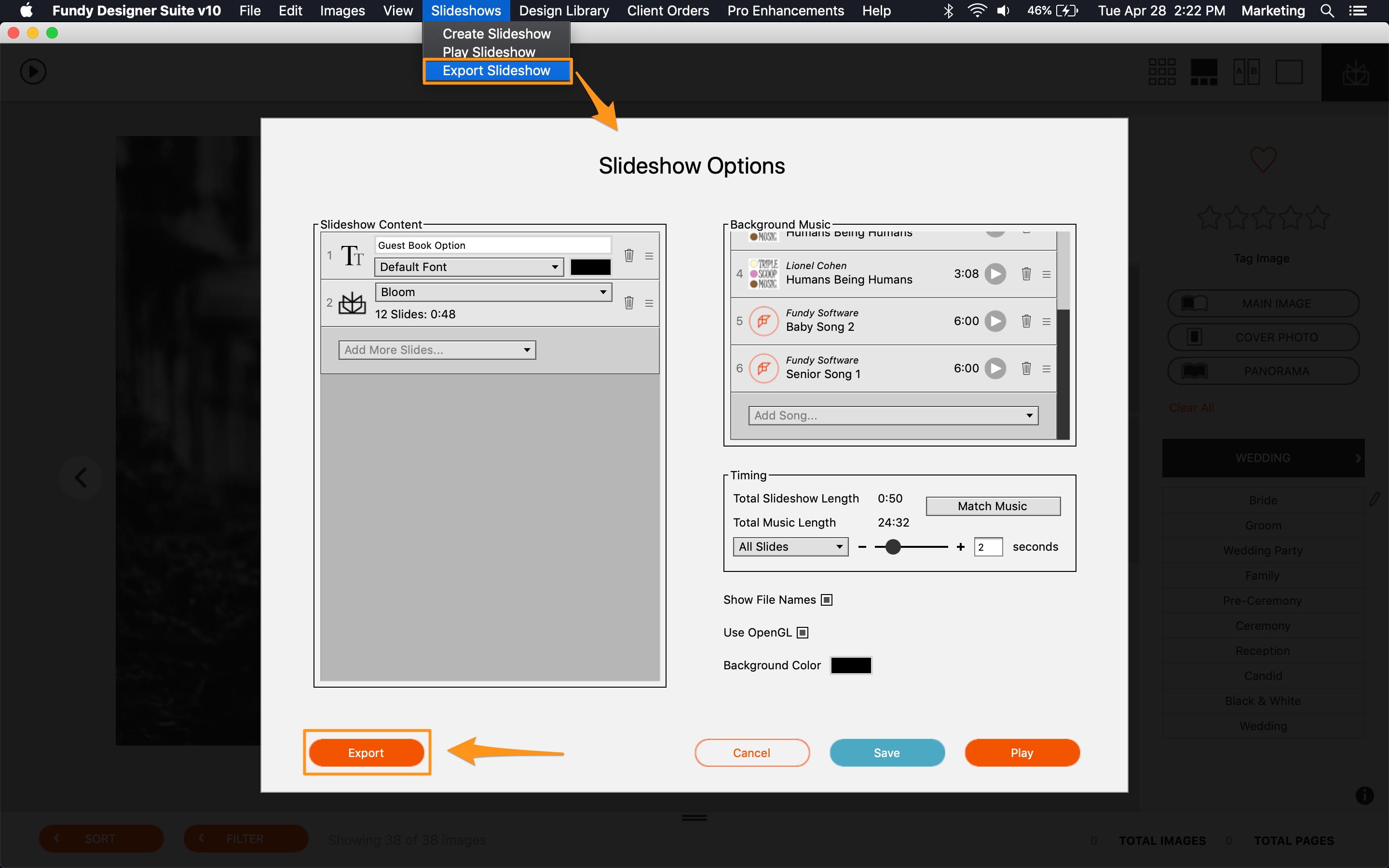Screen dimensions: 1389x868
Task: Expand the WEDDING category selector
Action: tap(1263, 458)
